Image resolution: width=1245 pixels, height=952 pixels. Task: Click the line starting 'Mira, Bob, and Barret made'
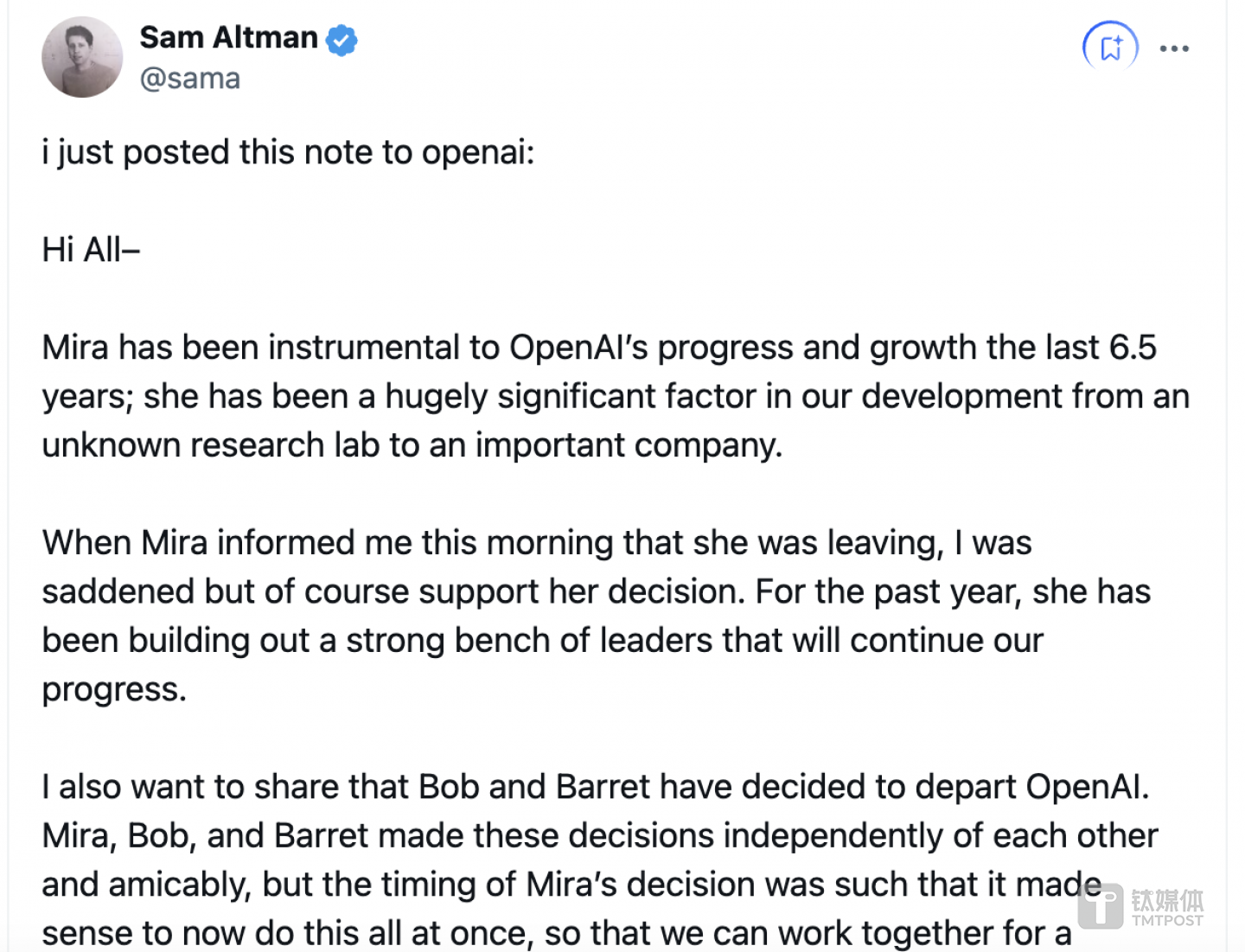(x=599, y=836)
